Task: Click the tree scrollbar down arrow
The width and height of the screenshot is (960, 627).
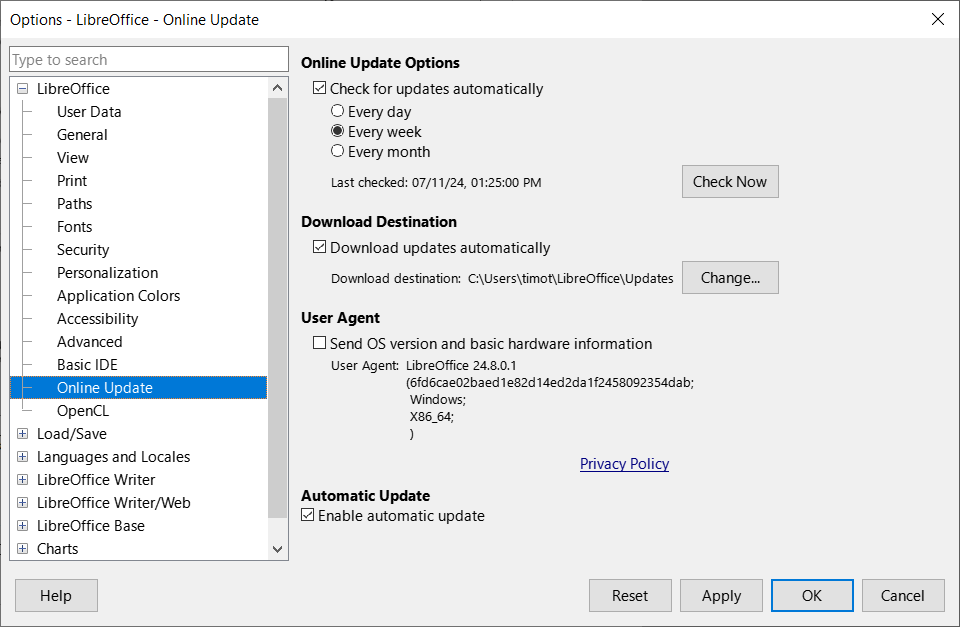Action: (x=278, y=548)
